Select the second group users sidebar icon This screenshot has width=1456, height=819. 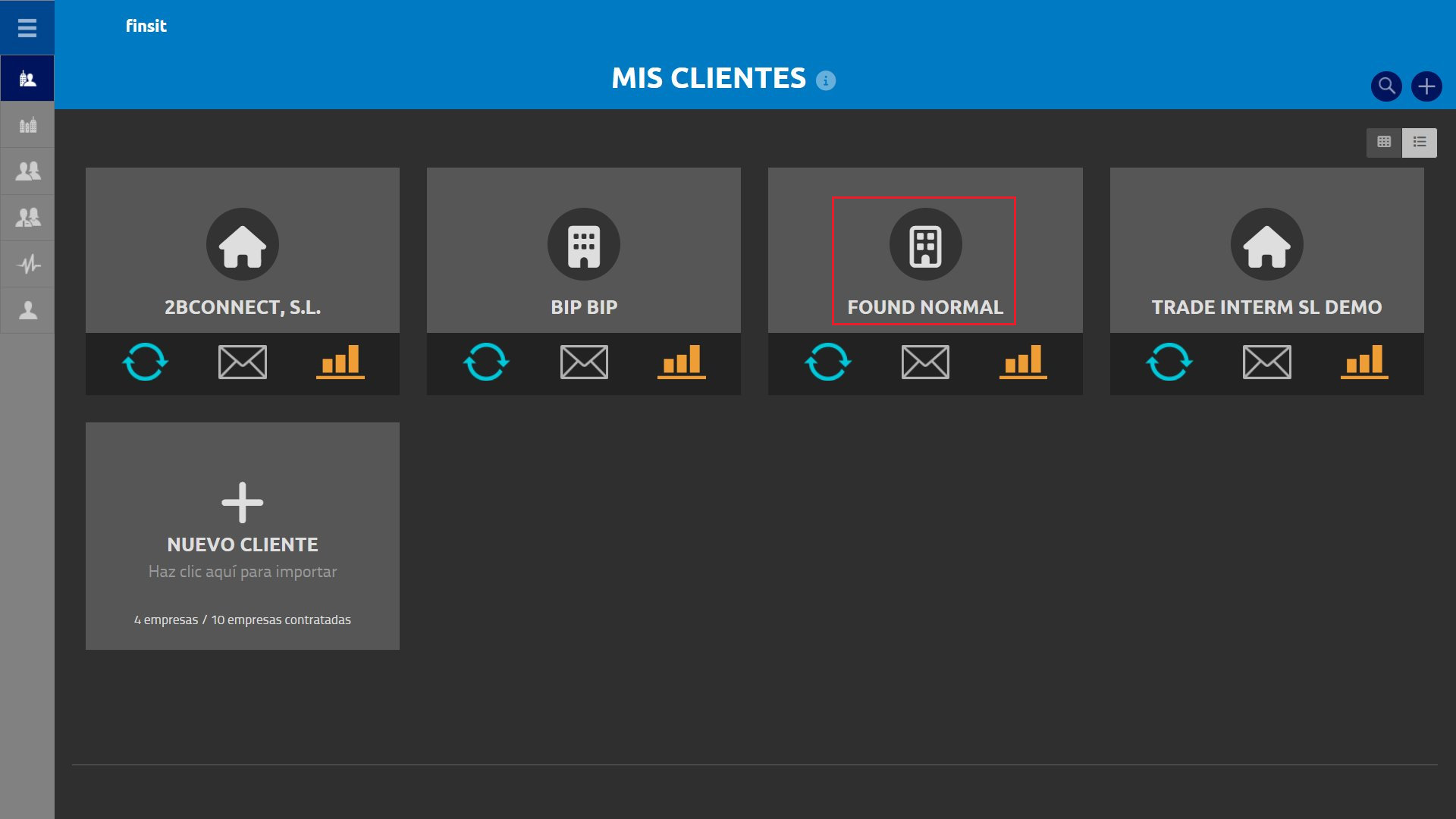pyautogui.click(x=27, y=218)
